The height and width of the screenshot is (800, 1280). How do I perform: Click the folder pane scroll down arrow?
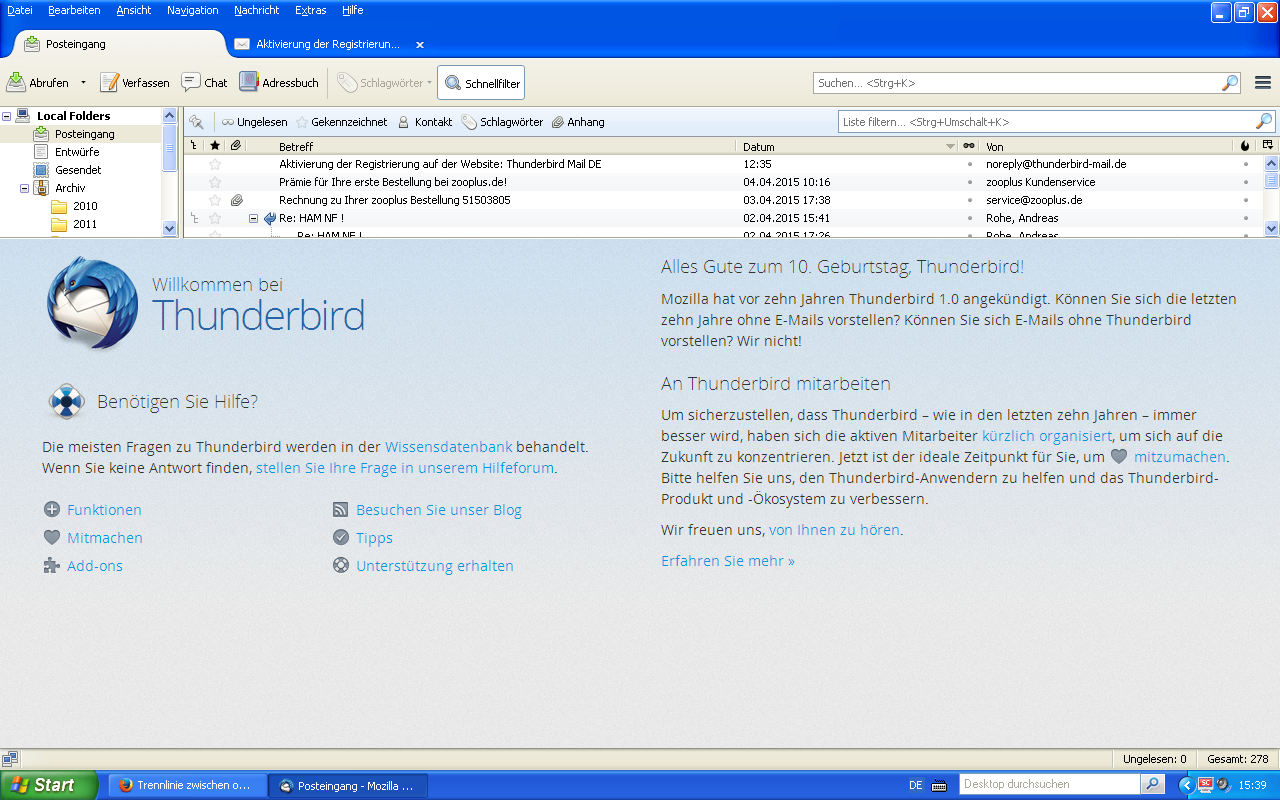click(x=169, y=229)
